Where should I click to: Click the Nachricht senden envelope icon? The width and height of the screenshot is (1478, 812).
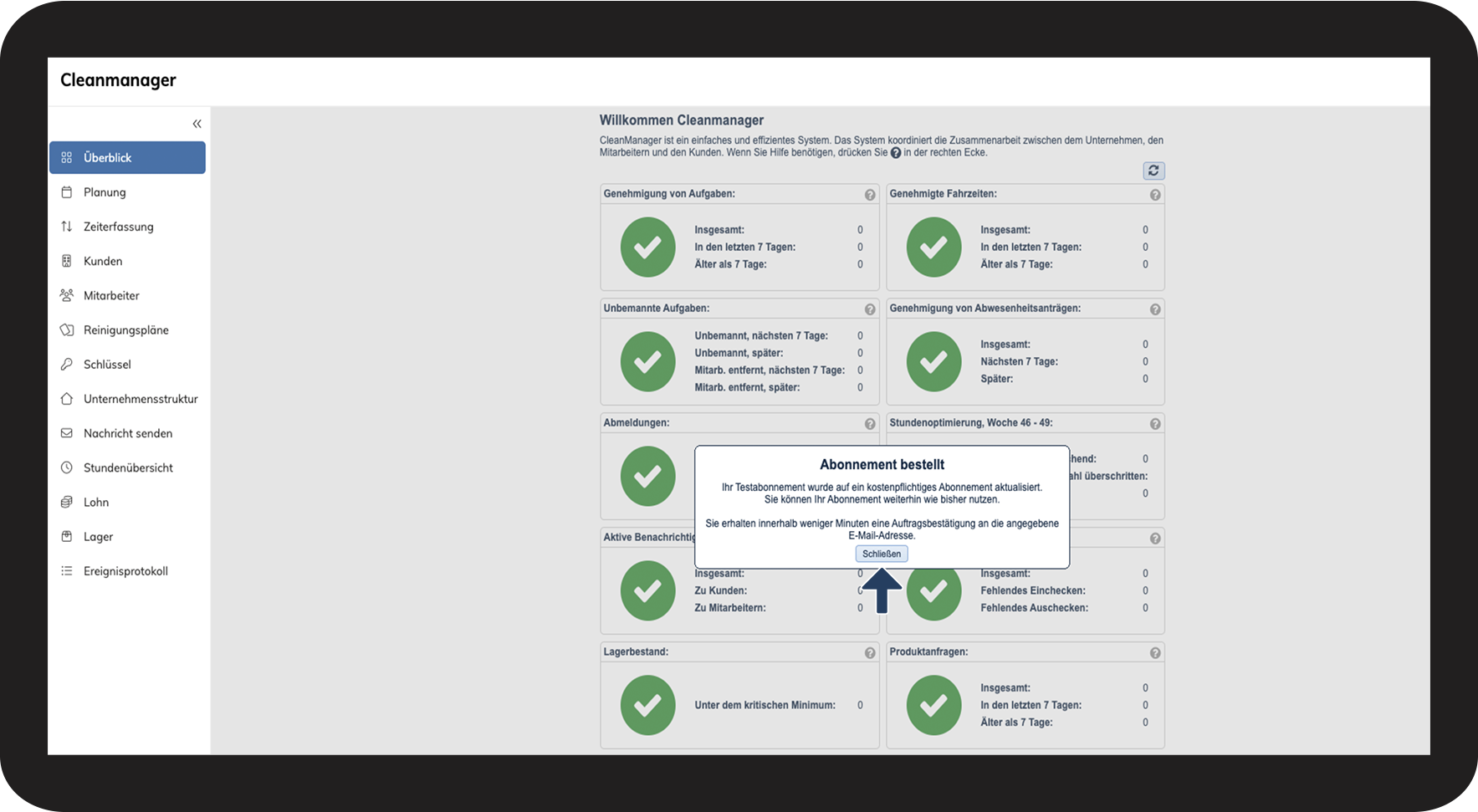pos(67,433)
